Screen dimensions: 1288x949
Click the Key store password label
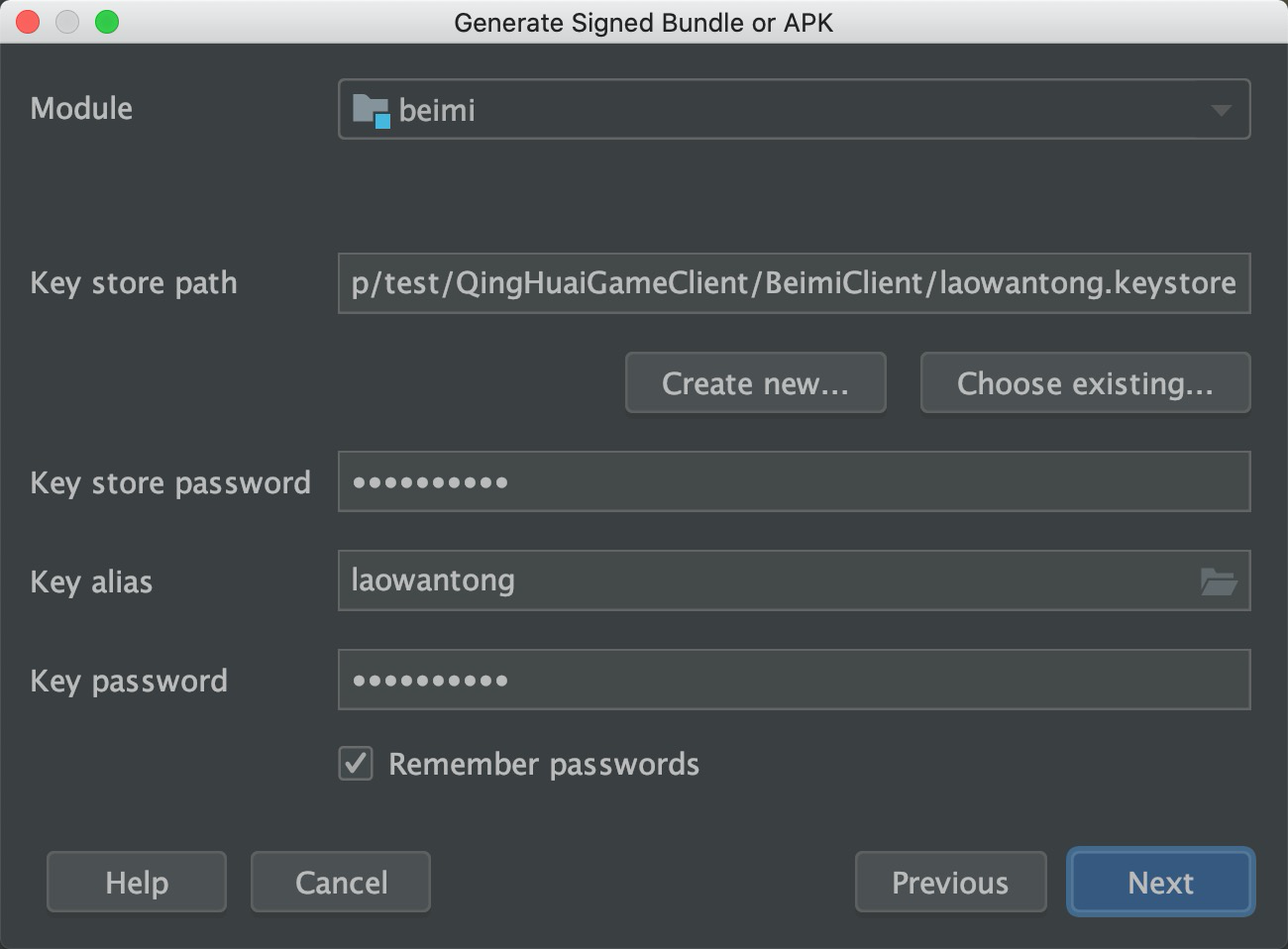(170, 482)
